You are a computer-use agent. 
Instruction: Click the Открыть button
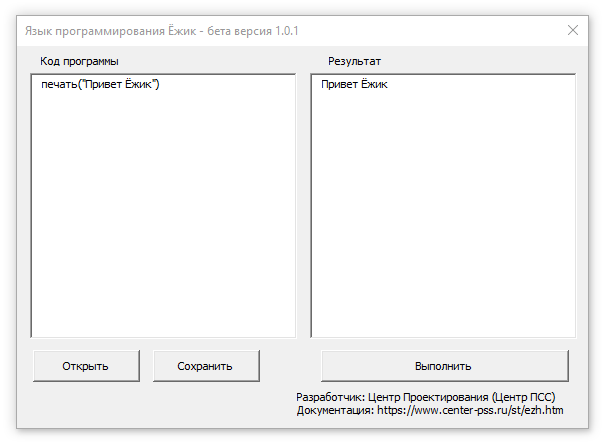coord(86,366)
